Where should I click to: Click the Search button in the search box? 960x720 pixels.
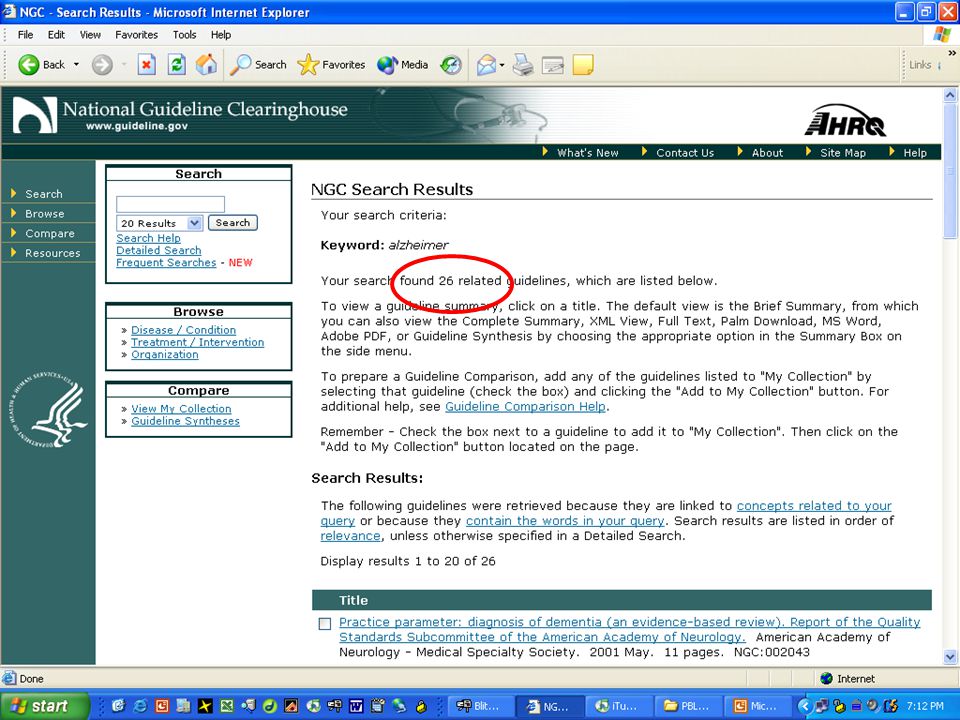pyautogui.click(x=233, y=223)
